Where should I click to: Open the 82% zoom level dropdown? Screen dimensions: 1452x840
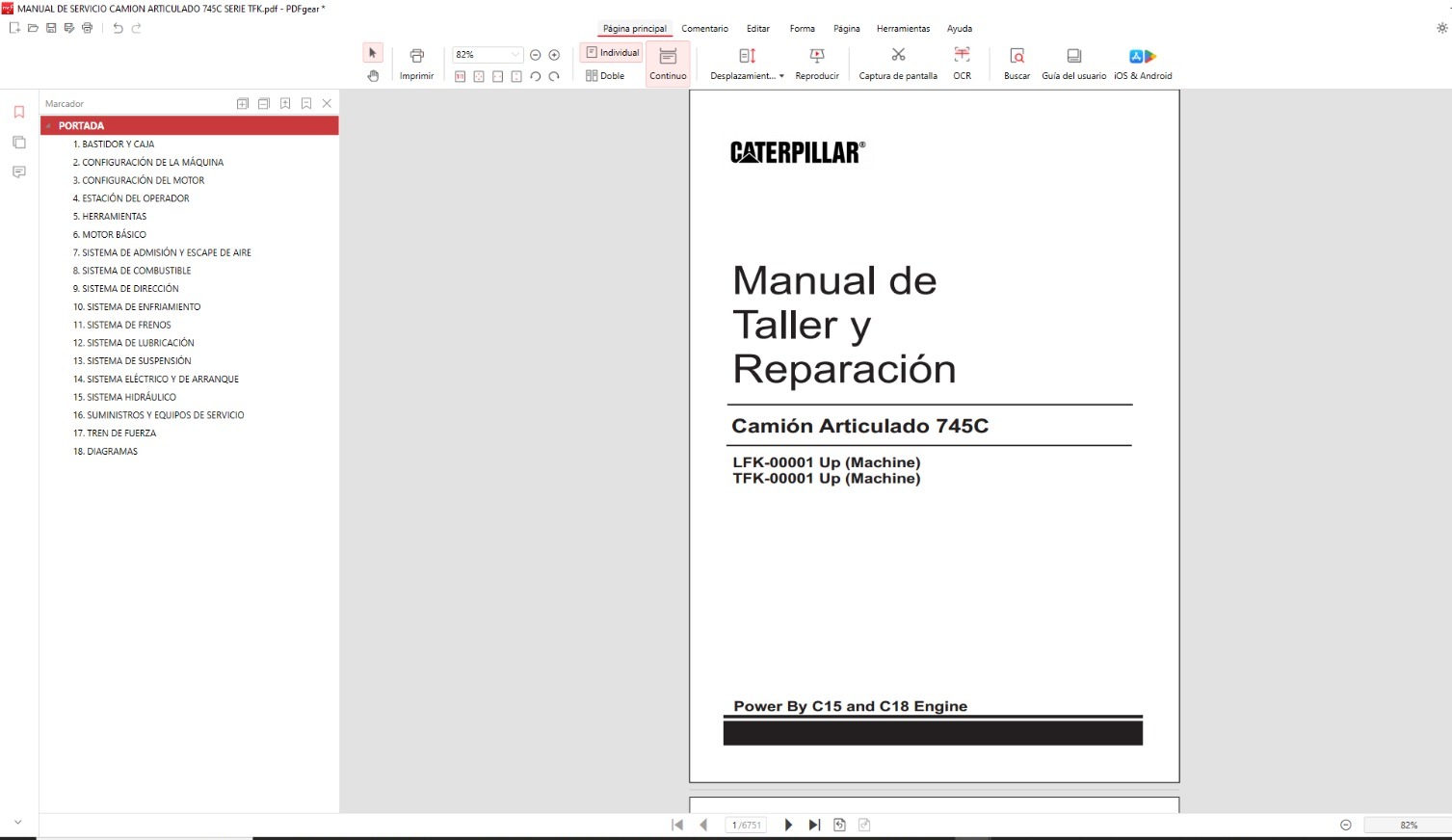(x=515, y=55)
